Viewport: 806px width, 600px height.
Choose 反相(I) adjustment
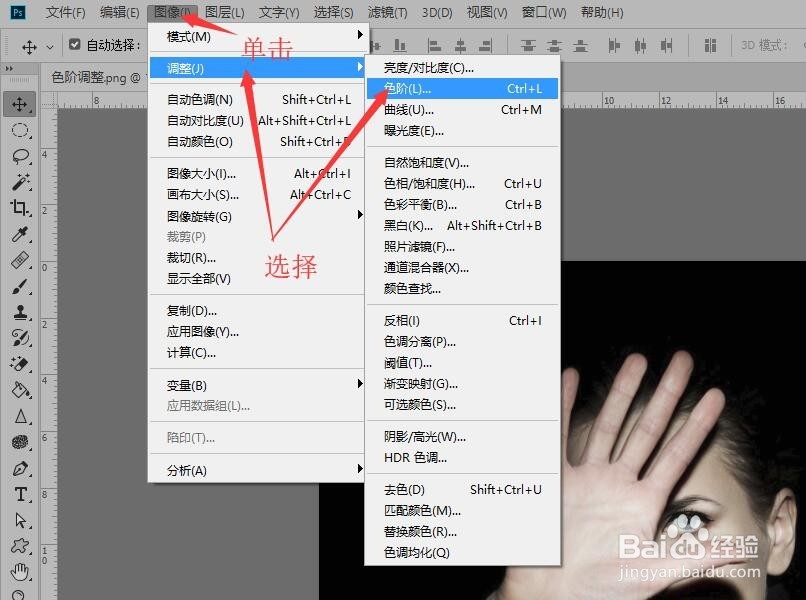pos(462,321)
